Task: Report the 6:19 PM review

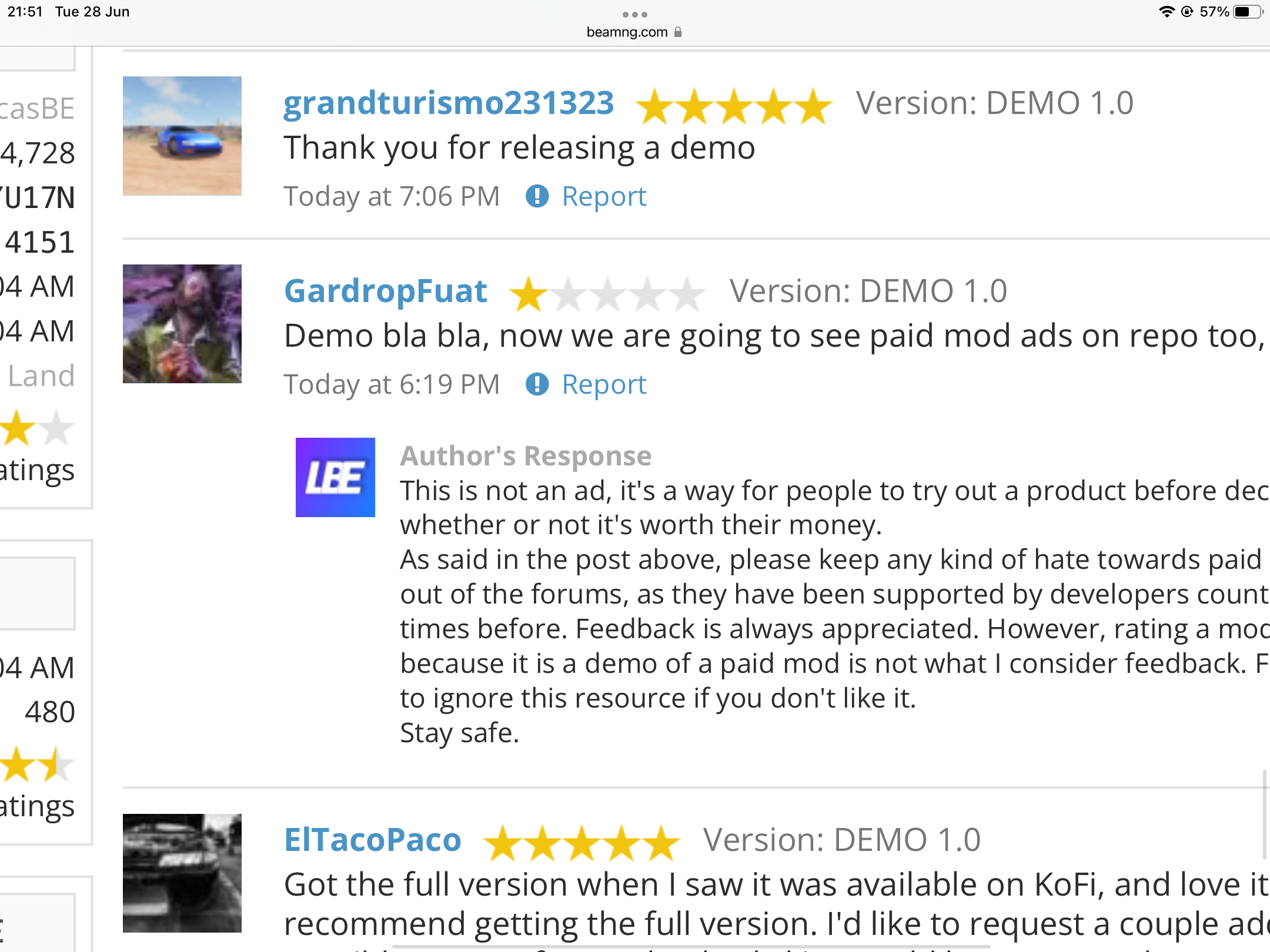Action: click(x=604, y=384)
